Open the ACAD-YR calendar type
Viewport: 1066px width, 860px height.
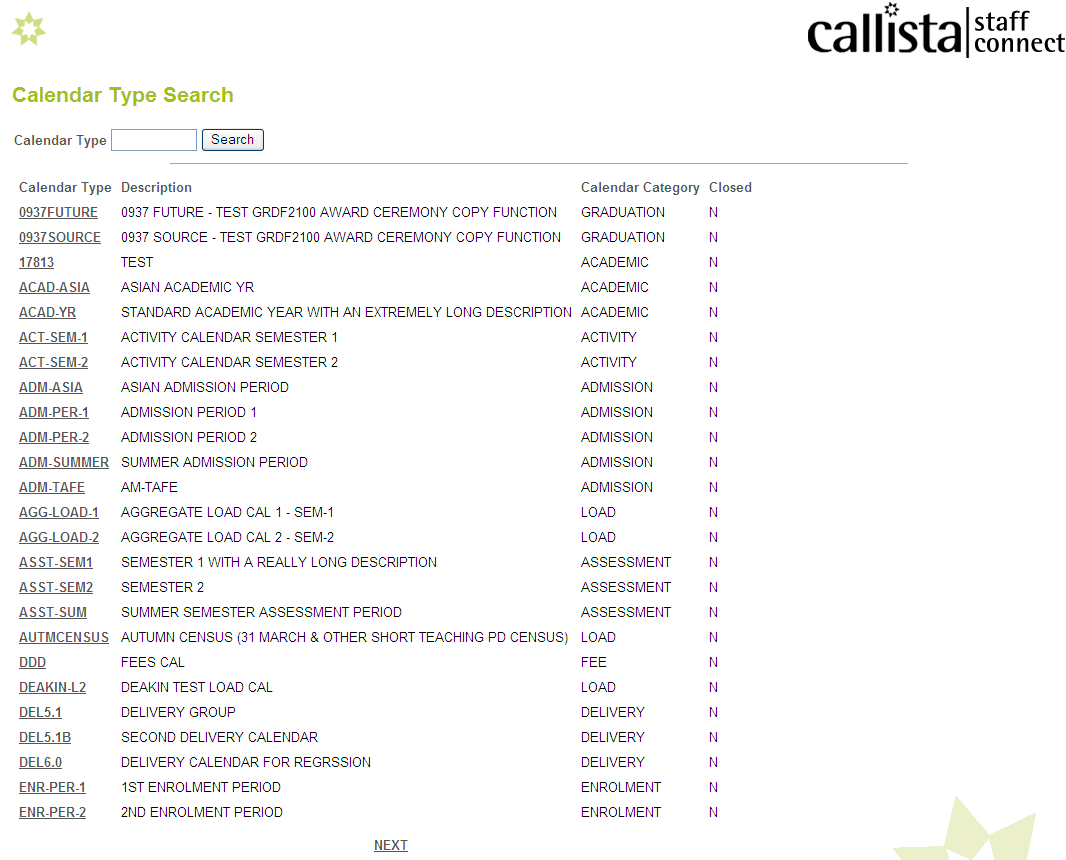[47, 312]
